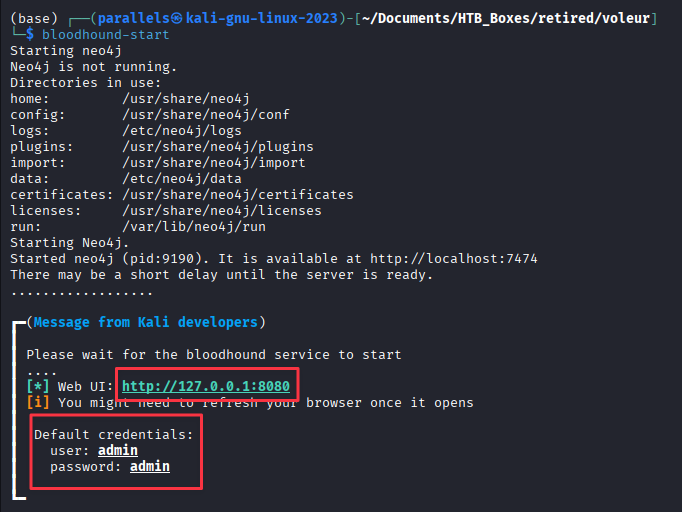Click the data path '/etc/neo4j/data'
Image resolution: width=682 pixels, height=512 pixels.
182,179
